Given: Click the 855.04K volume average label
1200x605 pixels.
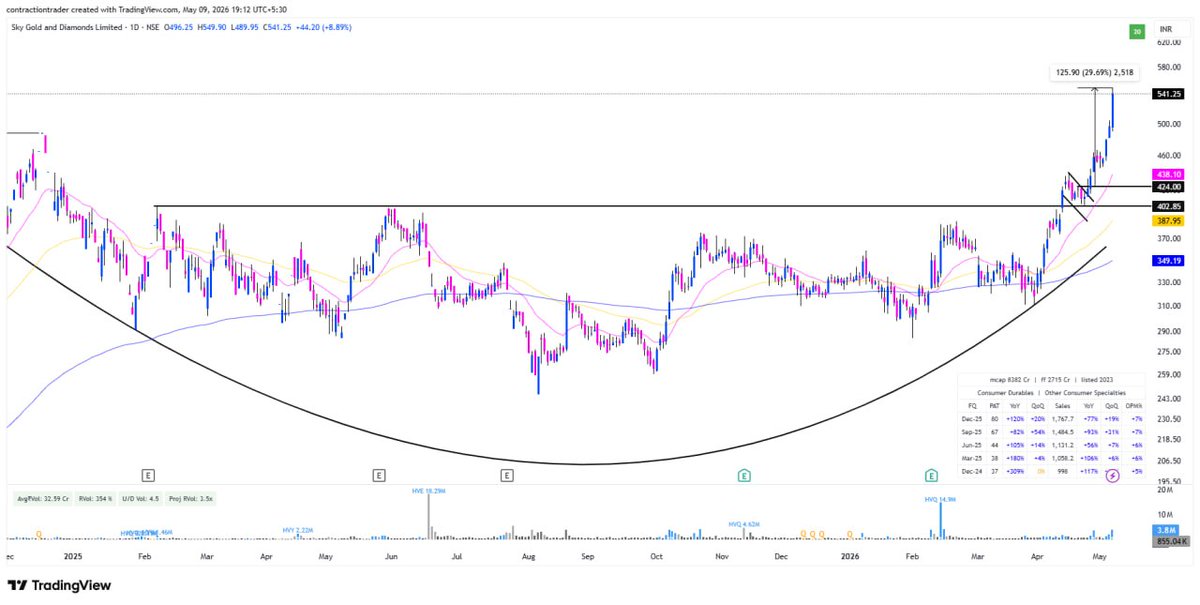Looking at the screenshot, I should 1170,541.
